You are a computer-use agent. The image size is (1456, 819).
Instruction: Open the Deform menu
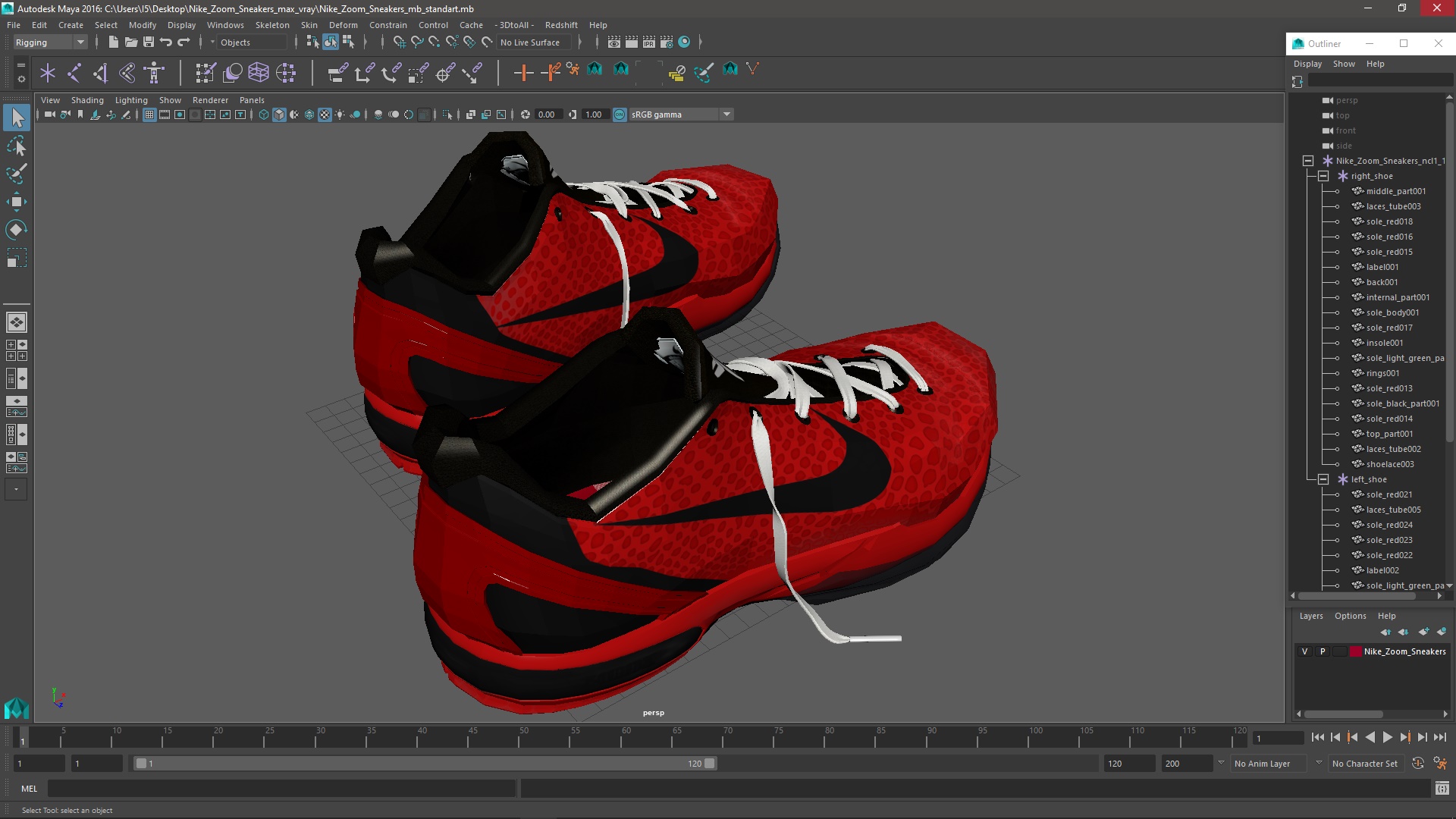click(343, 25)
